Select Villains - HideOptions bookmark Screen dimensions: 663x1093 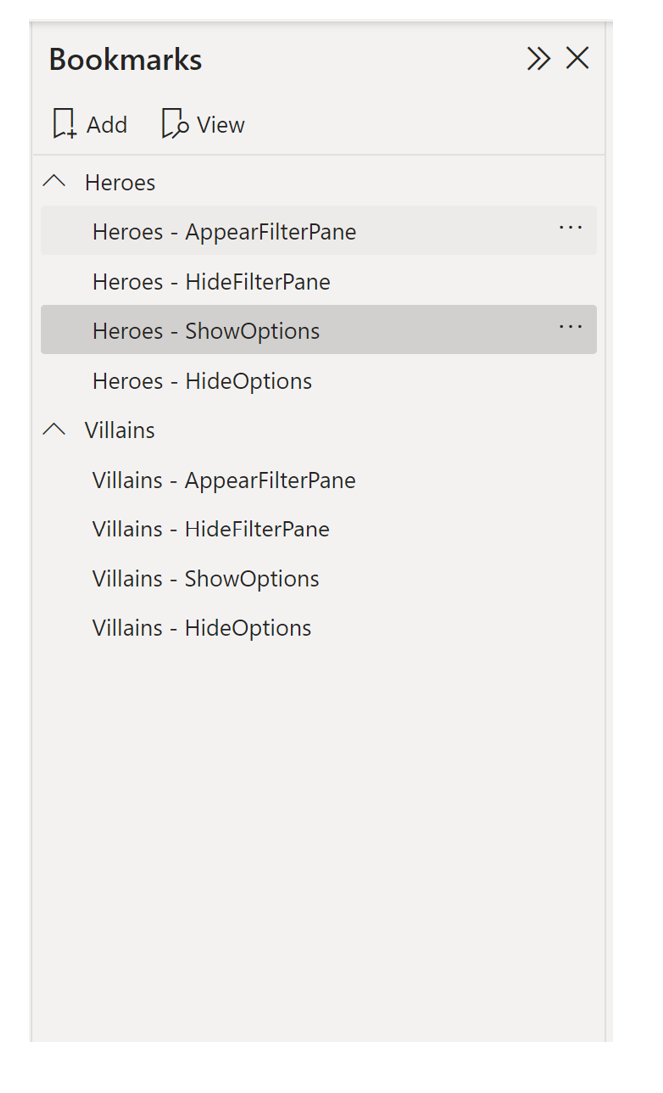point(319,627)
